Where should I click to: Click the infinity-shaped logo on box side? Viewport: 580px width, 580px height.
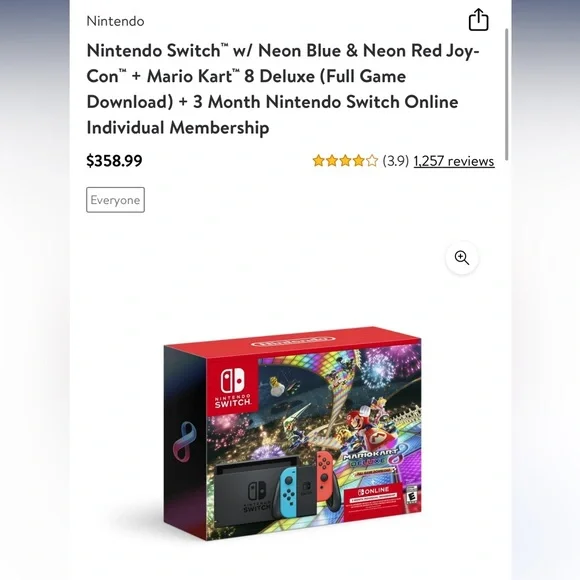point(185,441)
